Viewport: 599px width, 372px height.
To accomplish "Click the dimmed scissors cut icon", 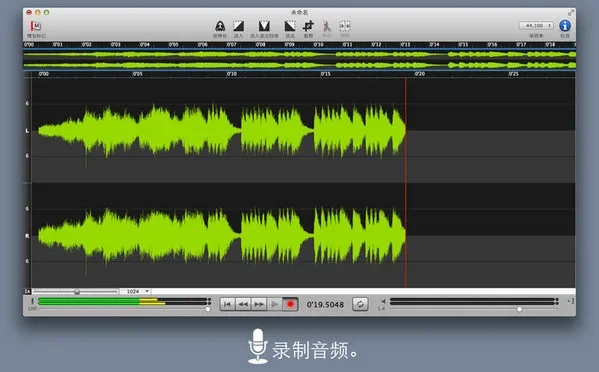I will pyautogui.click(x=327, y=26).
